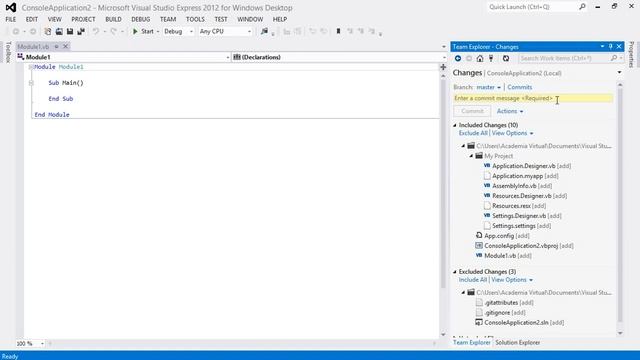640x360 pixels.
Task: Click the Save All toolbar icon
Action: (81, 31)
